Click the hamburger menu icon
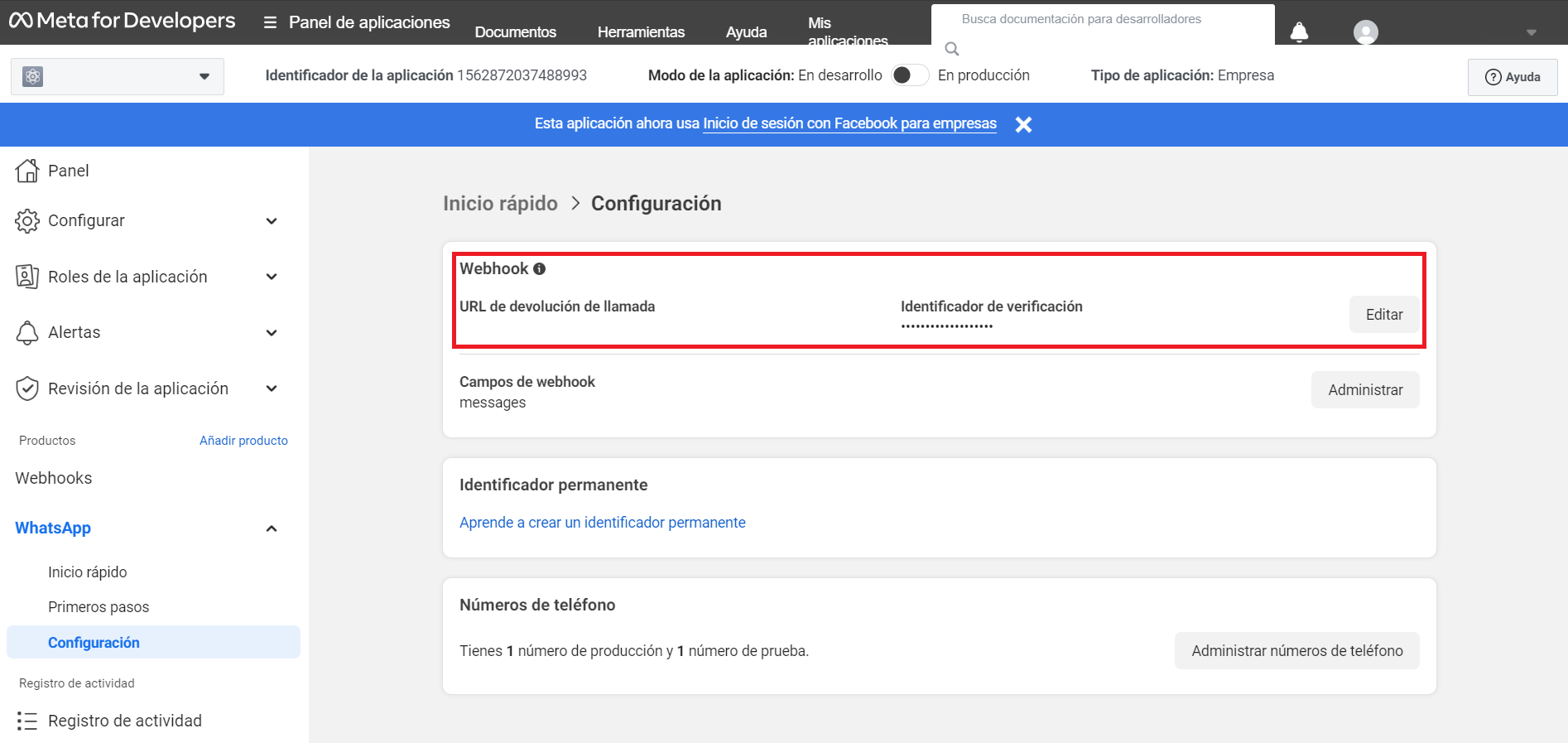Viewport: 1568px width, 743px height. pos(270,22)
